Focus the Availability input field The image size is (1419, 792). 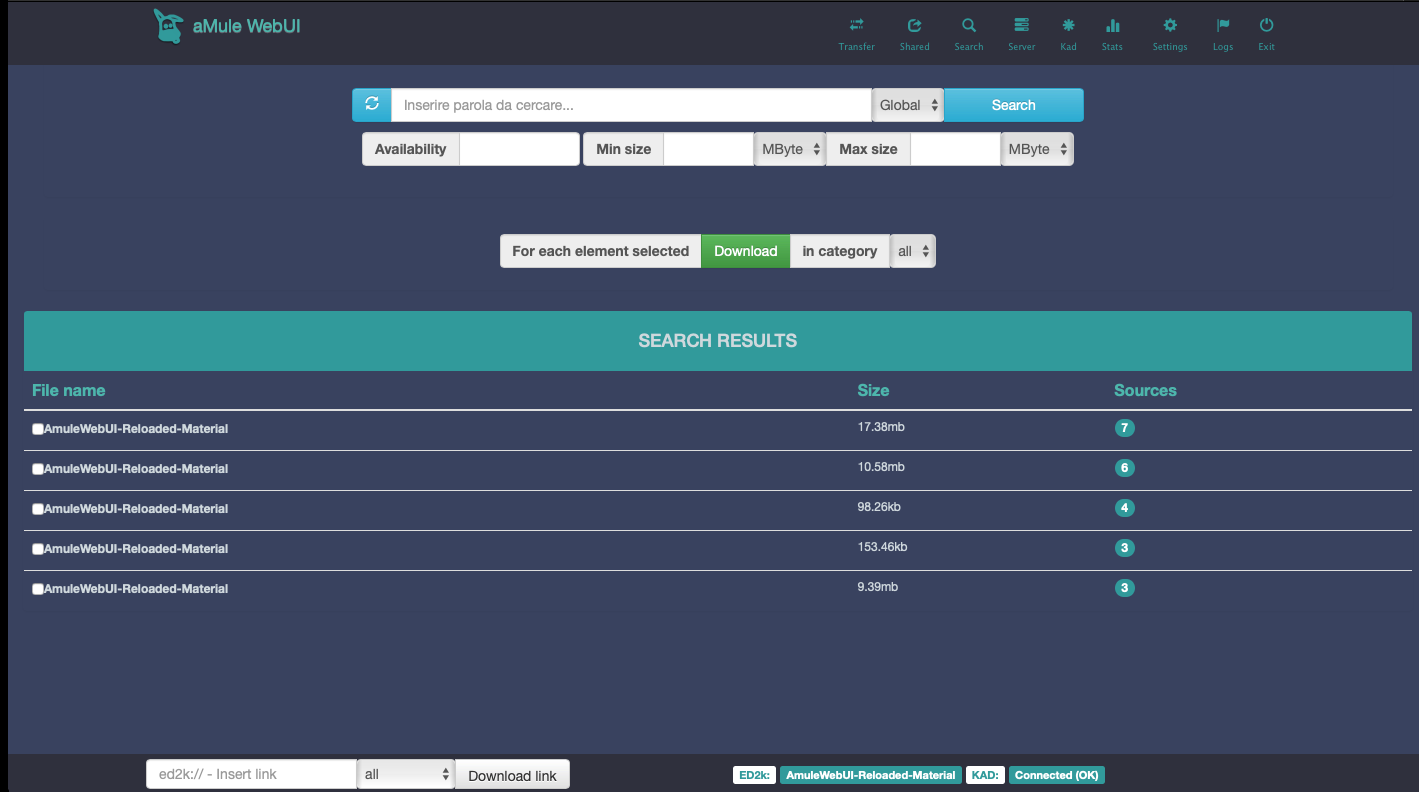519,149
